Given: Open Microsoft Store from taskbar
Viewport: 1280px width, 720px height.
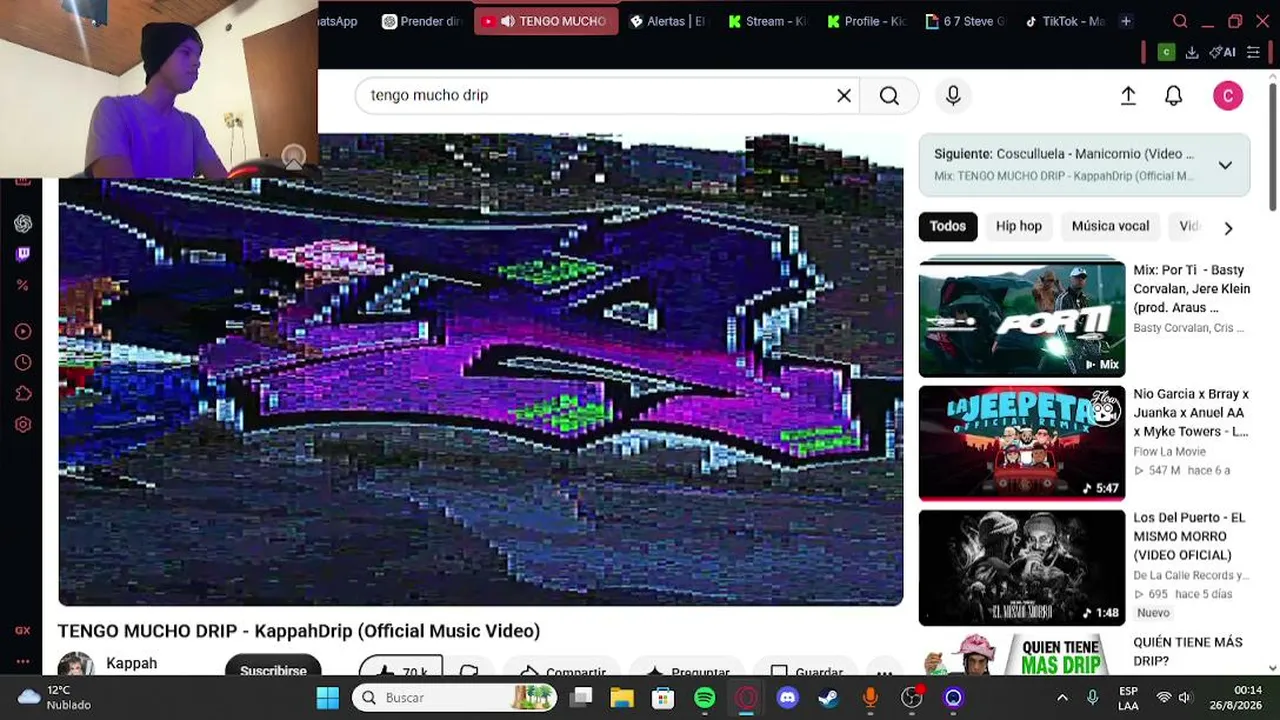Looking at the screenshot, I should point(663,697).
